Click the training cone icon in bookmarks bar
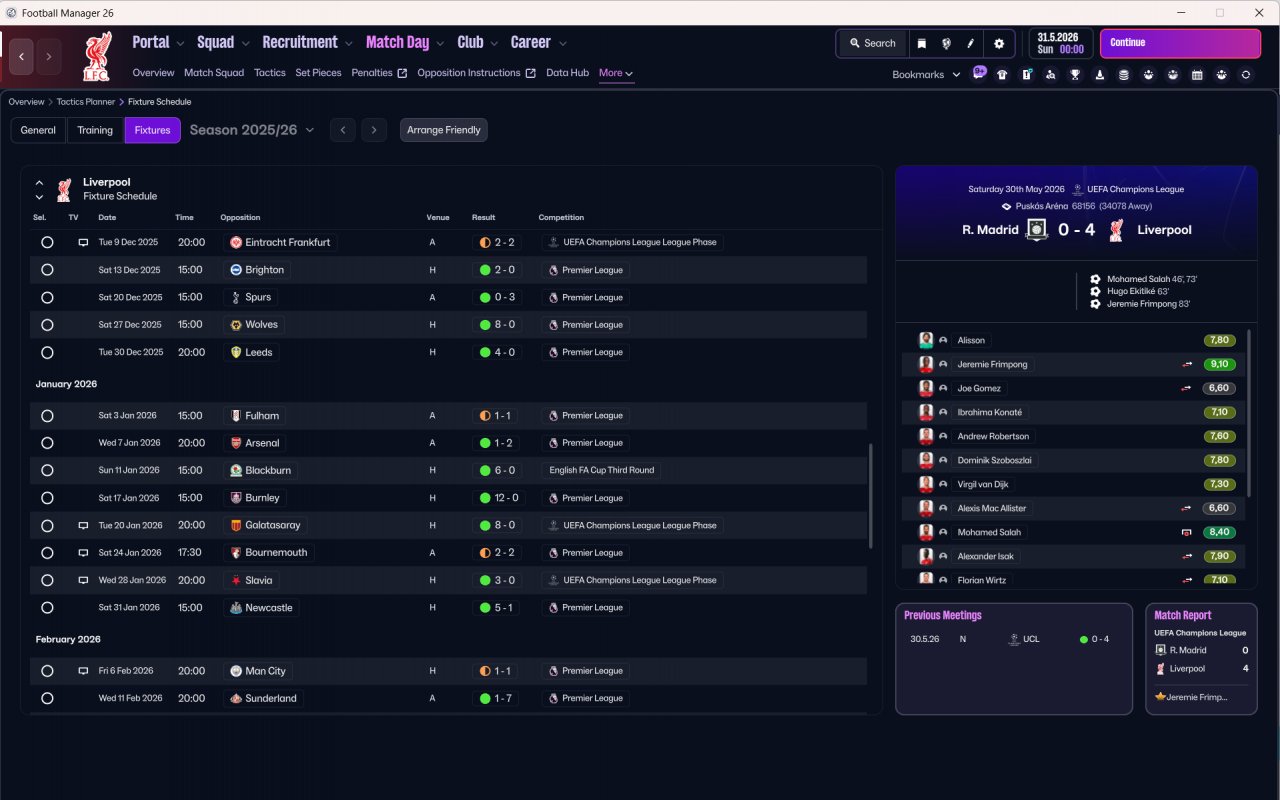 (x=1100, y=74)
